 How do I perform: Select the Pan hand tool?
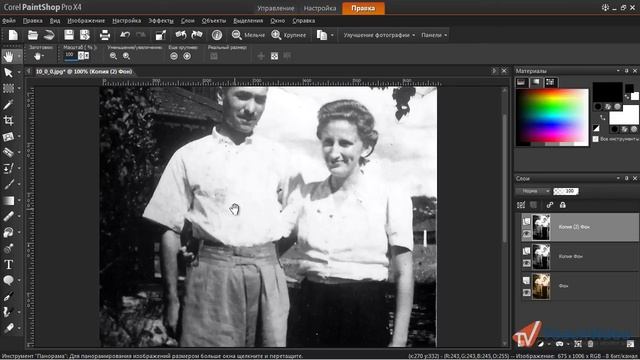[x=8, y=56]
